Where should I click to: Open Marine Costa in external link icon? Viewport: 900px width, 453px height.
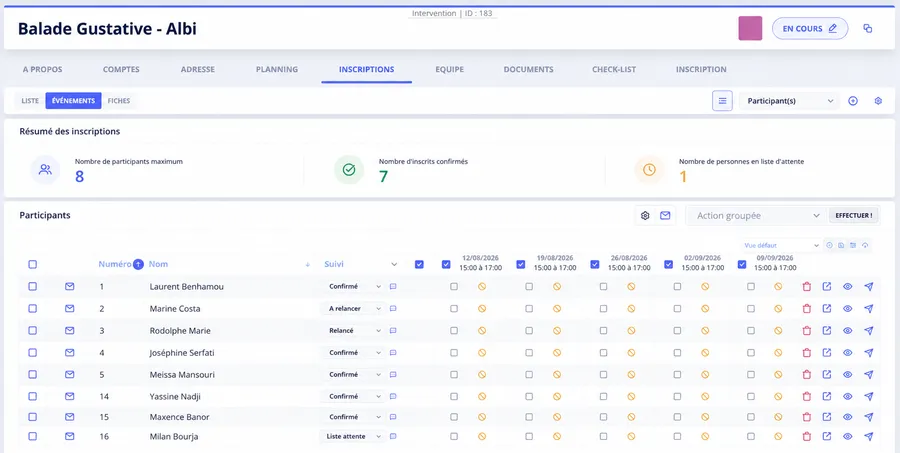(827, 308)
